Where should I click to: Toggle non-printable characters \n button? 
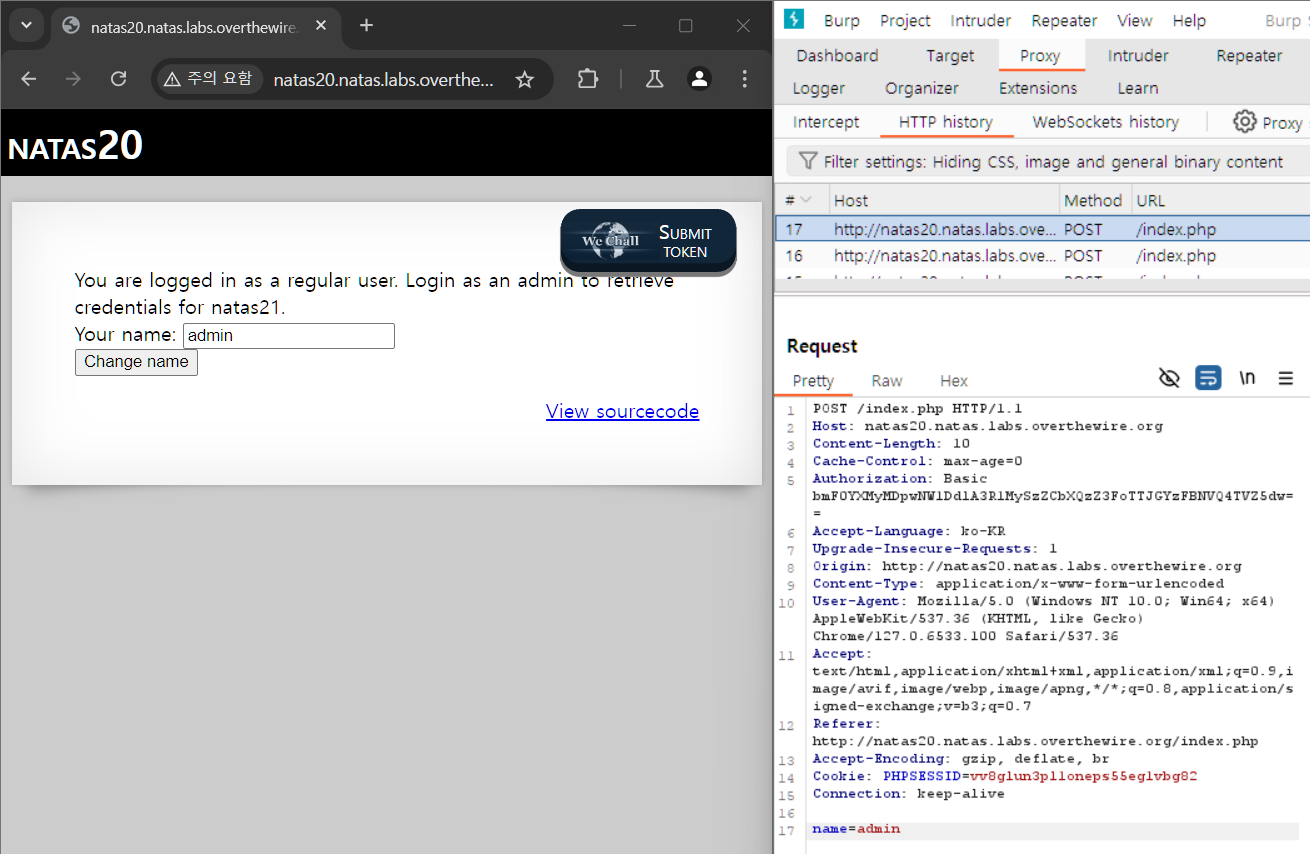1247,378
